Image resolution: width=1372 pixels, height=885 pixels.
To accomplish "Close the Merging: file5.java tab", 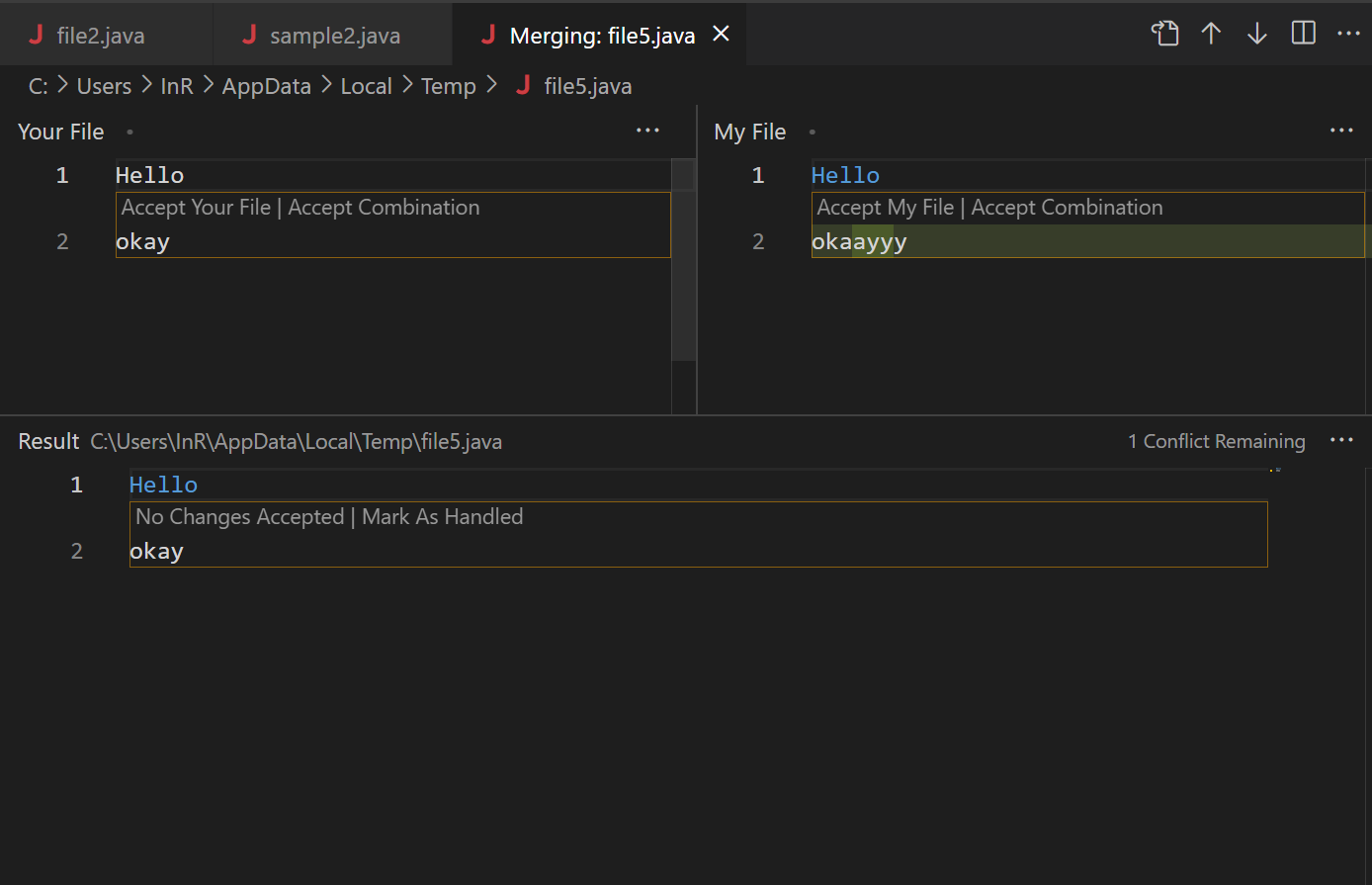I will [722, 35].
